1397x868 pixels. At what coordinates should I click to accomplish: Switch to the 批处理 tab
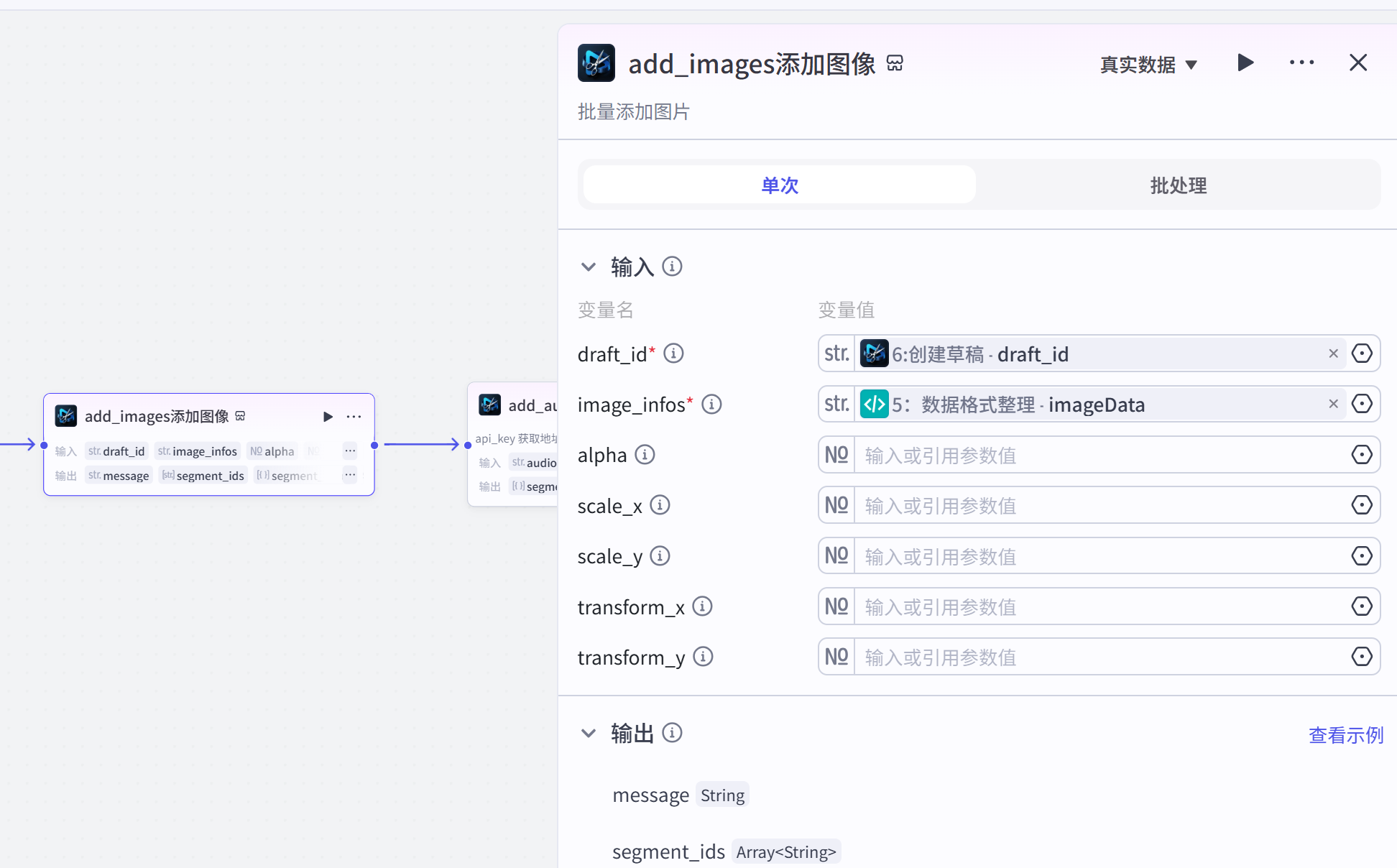(x=1178, y=185)
